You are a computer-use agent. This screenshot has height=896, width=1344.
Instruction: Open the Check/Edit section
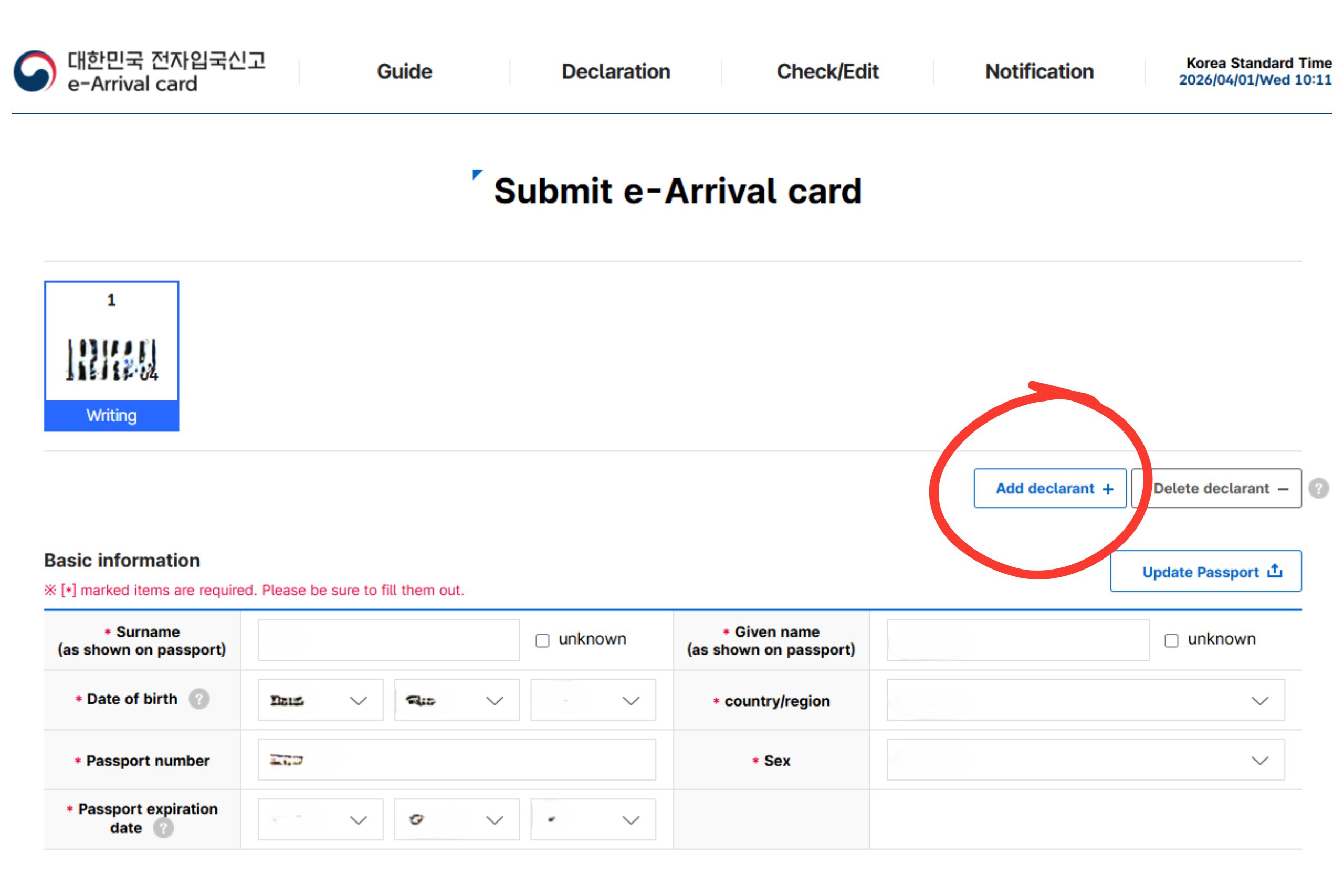coord(828,71)
